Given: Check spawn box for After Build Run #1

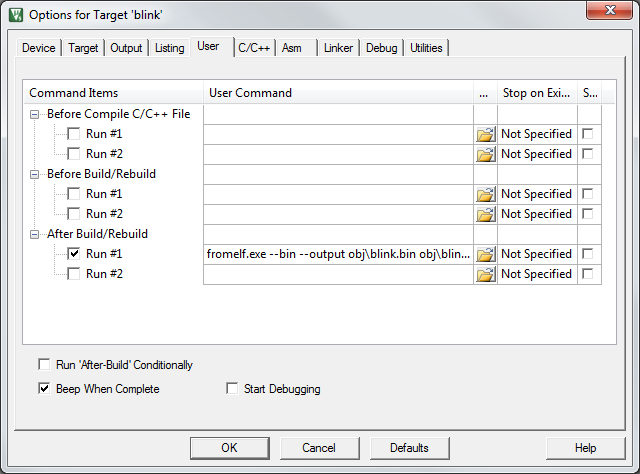Looking at the screenshot, I should point(587,254).
